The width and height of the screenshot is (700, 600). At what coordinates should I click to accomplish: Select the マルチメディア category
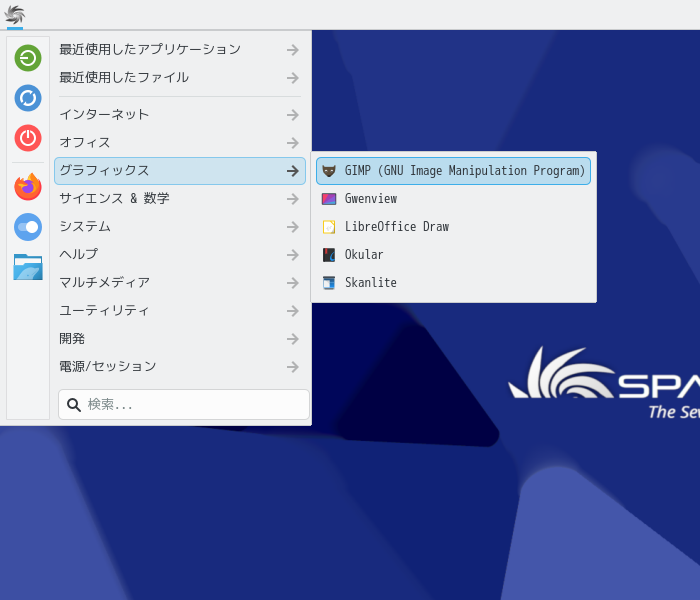point(180,283)
